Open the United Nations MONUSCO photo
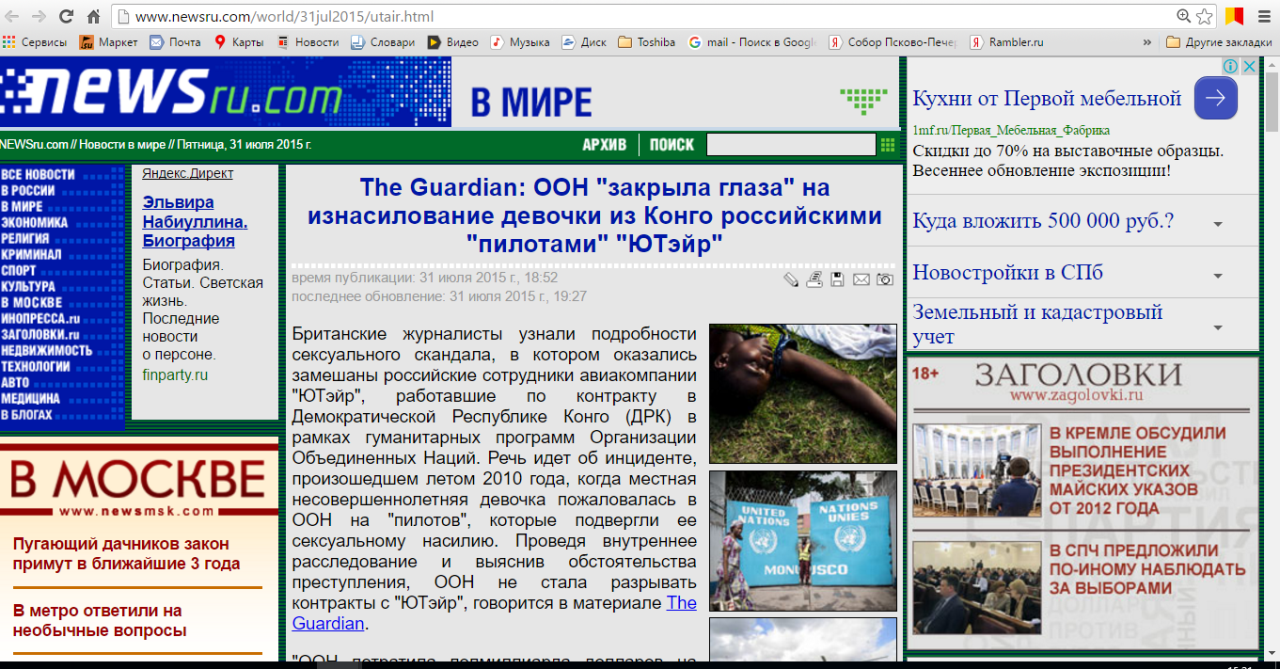Viewport: 1280px width, 669px height. pyautogui.click(x=803, y=541)
